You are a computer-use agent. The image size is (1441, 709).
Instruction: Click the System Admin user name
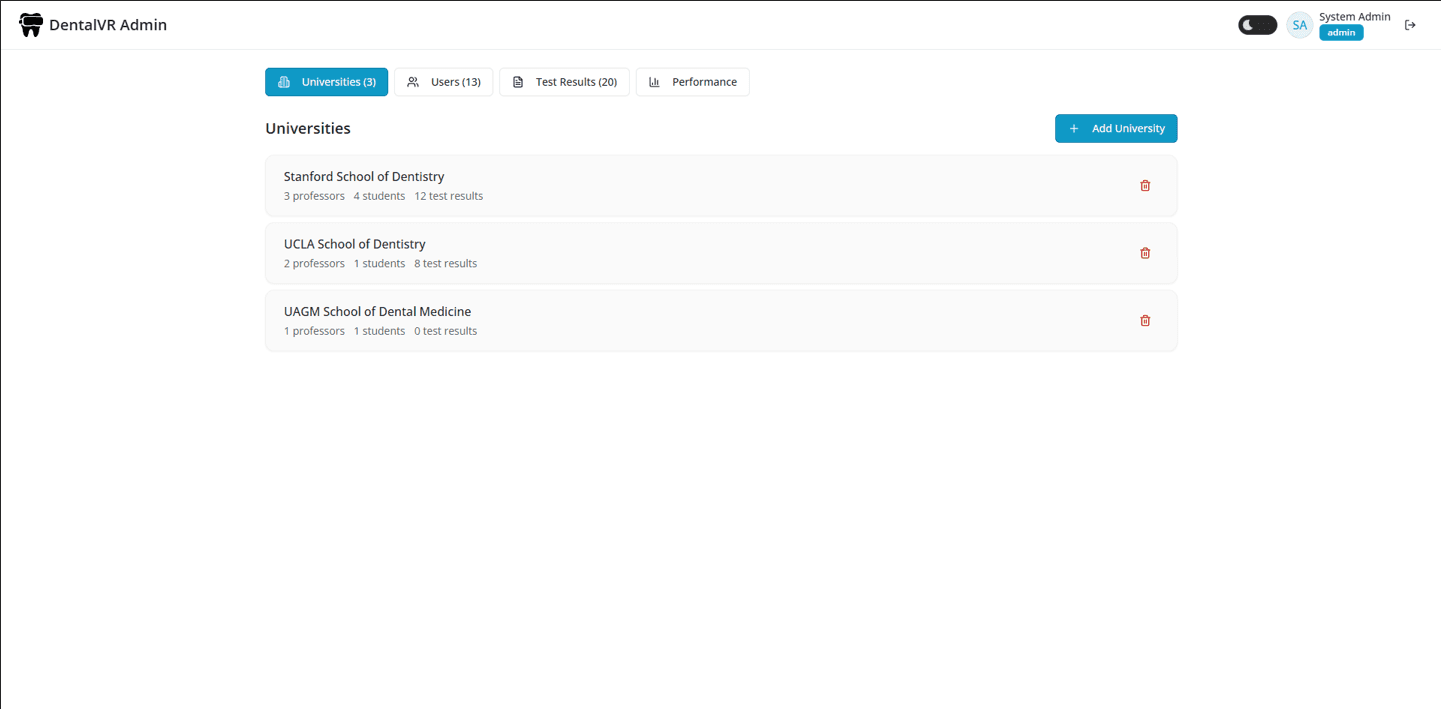pos(1355,17)
